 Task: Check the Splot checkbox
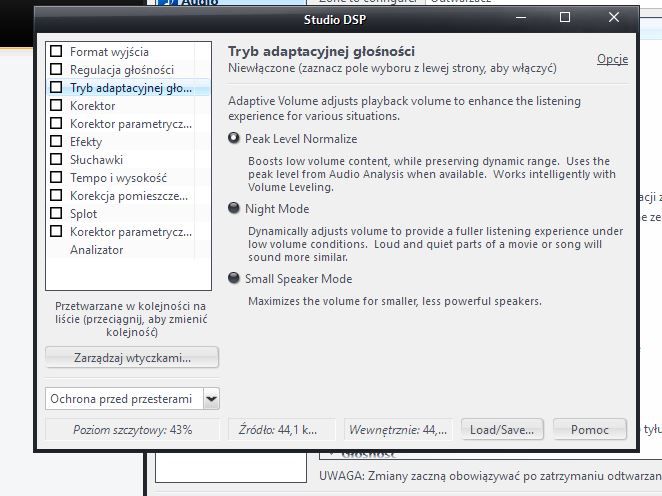pos(56,214)
